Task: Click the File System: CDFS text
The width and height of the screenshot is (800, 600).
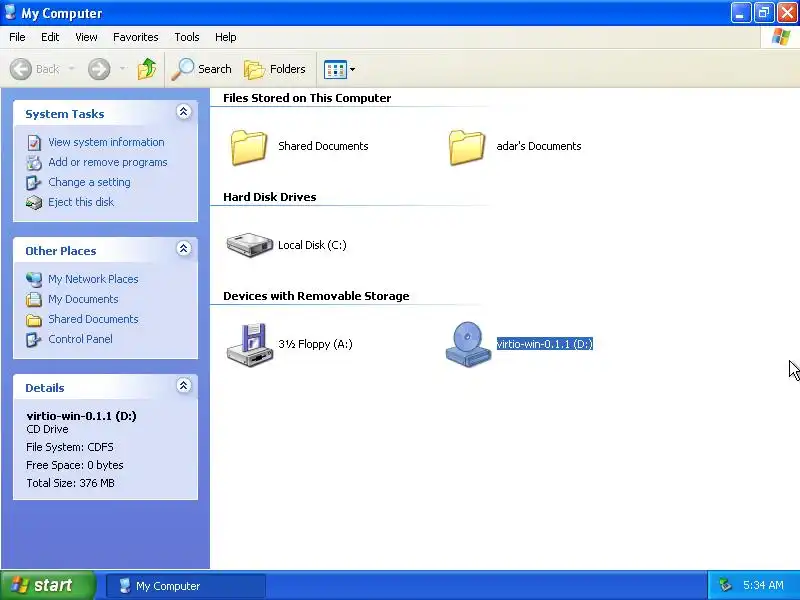Action: tap(70, 447)
